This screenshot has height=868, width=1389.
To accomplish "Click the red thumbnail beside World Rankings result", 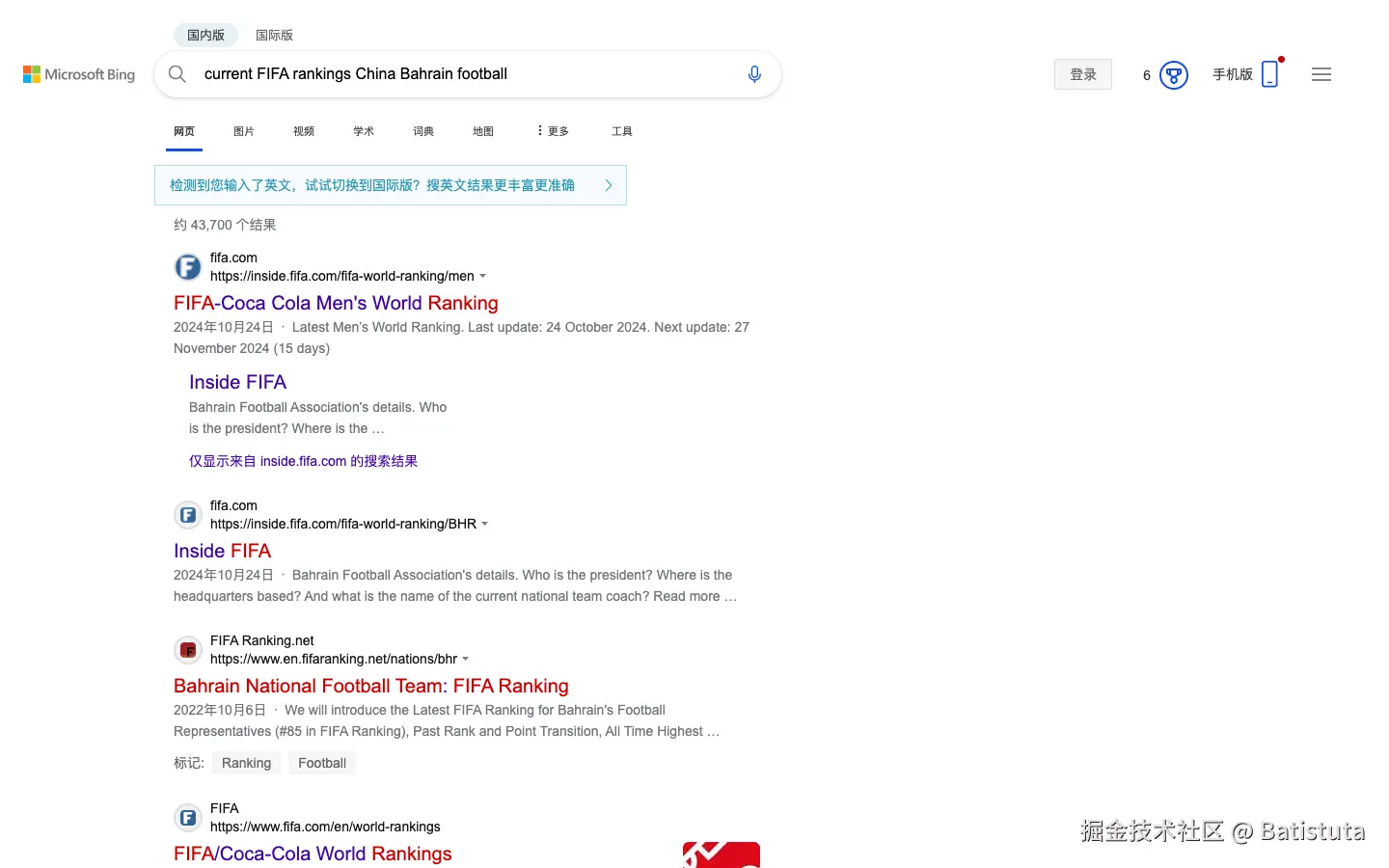I will (722, 854).
